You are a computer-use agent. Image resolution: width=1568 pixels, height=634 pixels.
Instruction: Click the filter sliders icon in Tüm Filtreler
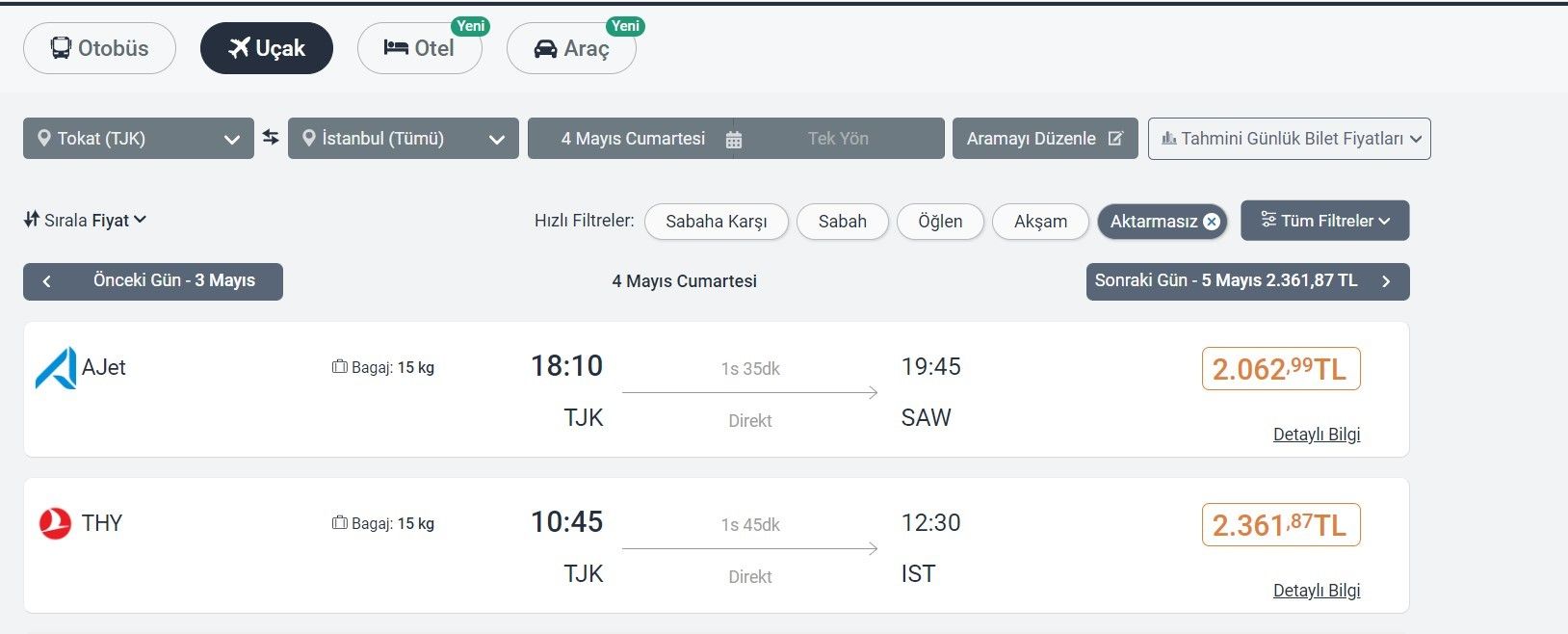pyautogui.click(x=1268, y=220)
